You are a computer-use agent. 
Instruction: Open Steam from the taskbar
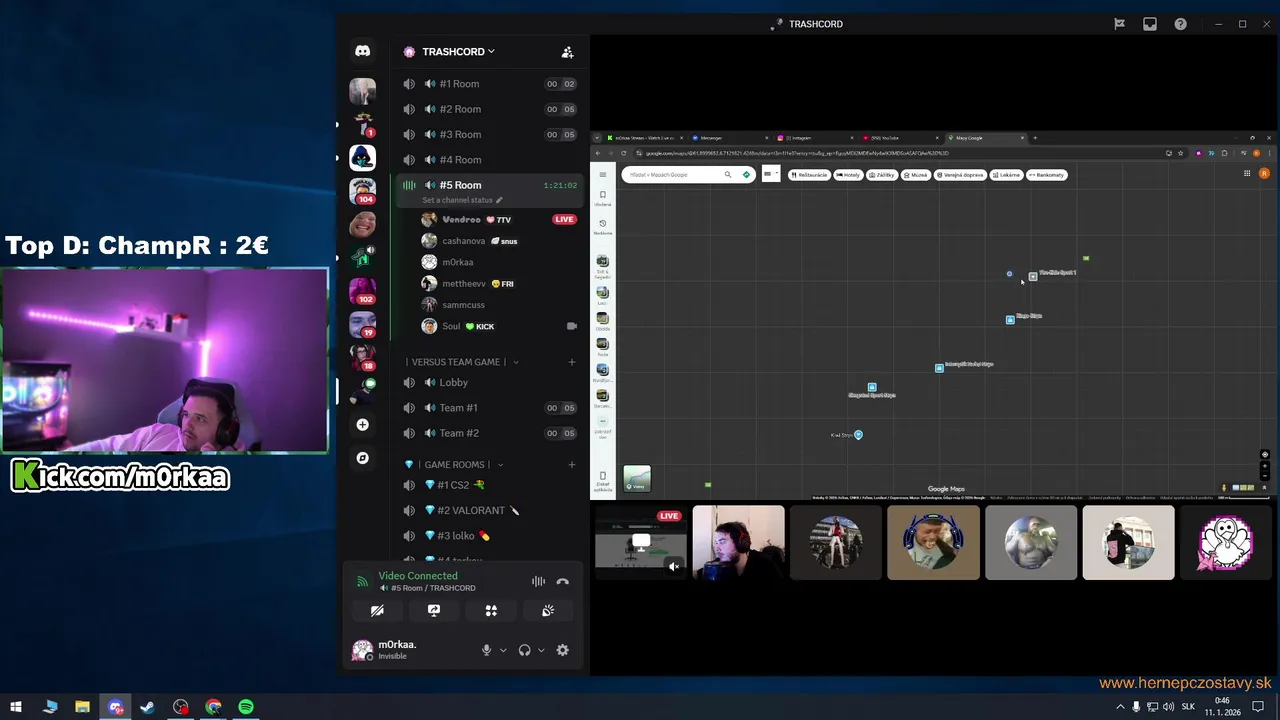(148, 707)
